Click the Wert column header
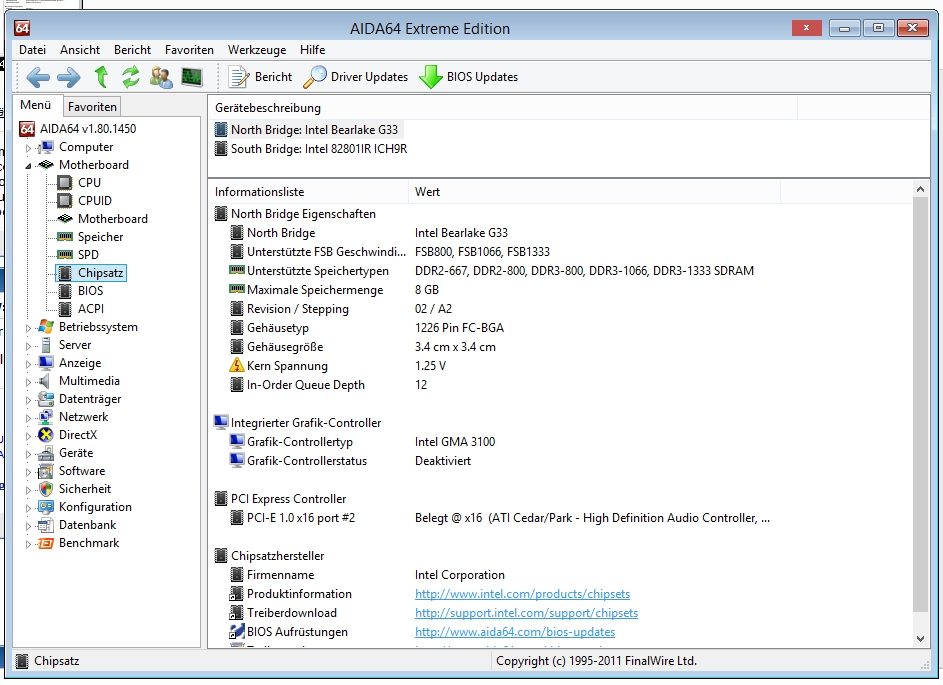Viewport: 943px width, 685px height. (x=594, y=192)
